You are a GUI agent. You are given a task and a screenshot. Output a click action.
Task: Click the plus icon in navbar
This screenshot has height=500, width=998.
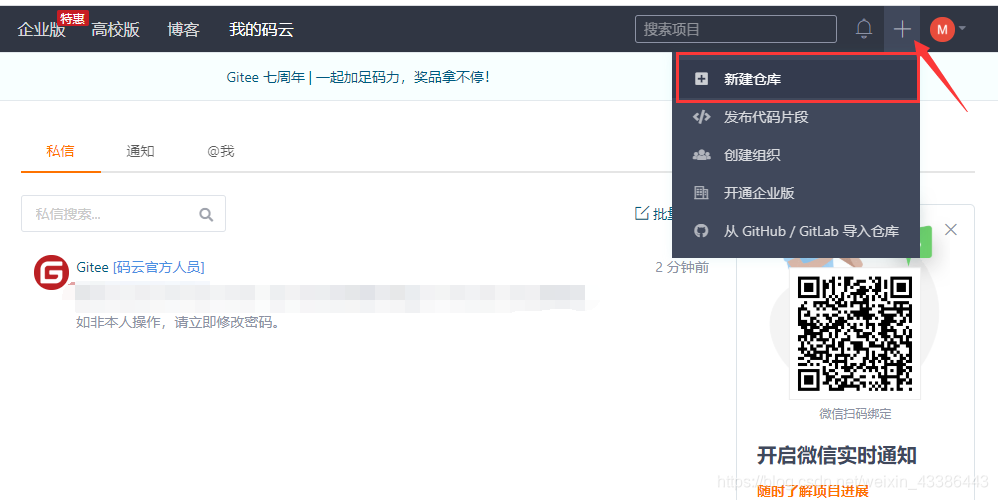[902, 29]
